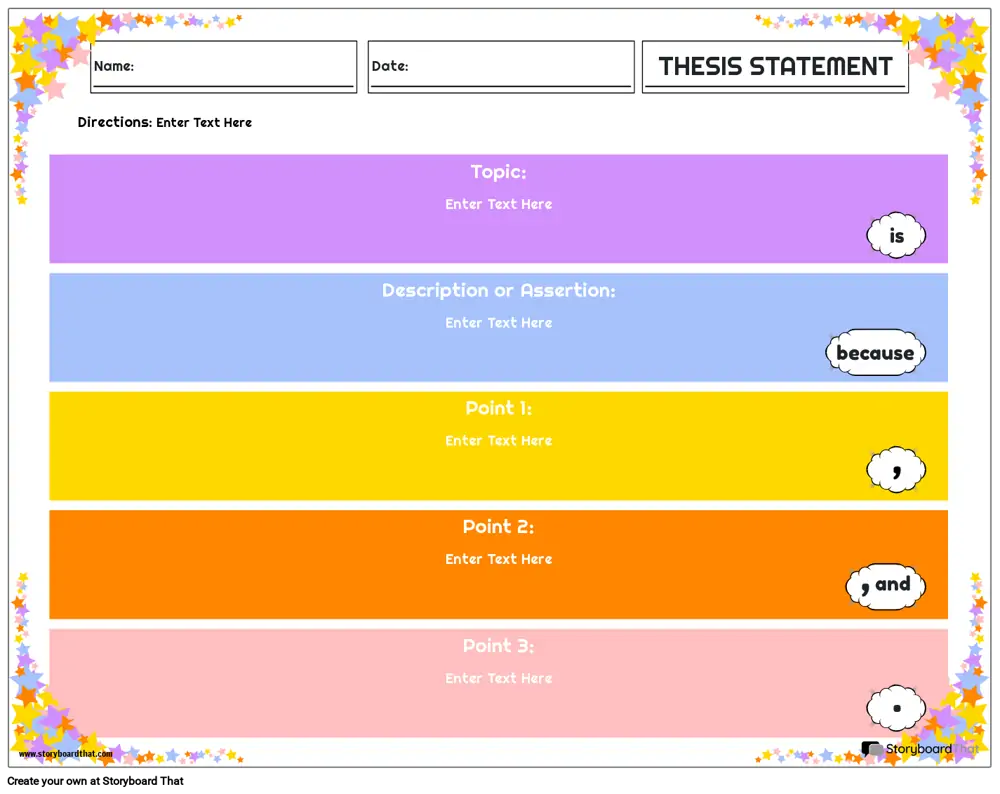The height and width of the screenshot is (794, 1000).
Task: Click "Enter Text Here" under Description or Assertion
Action: click(x=498, y=323)
